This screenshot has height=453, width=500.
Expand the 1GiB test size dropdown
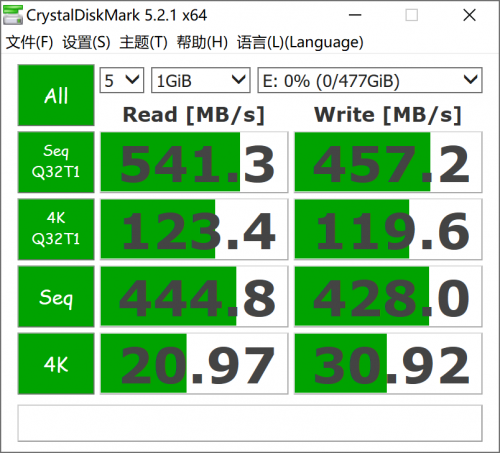click(201, 80)
